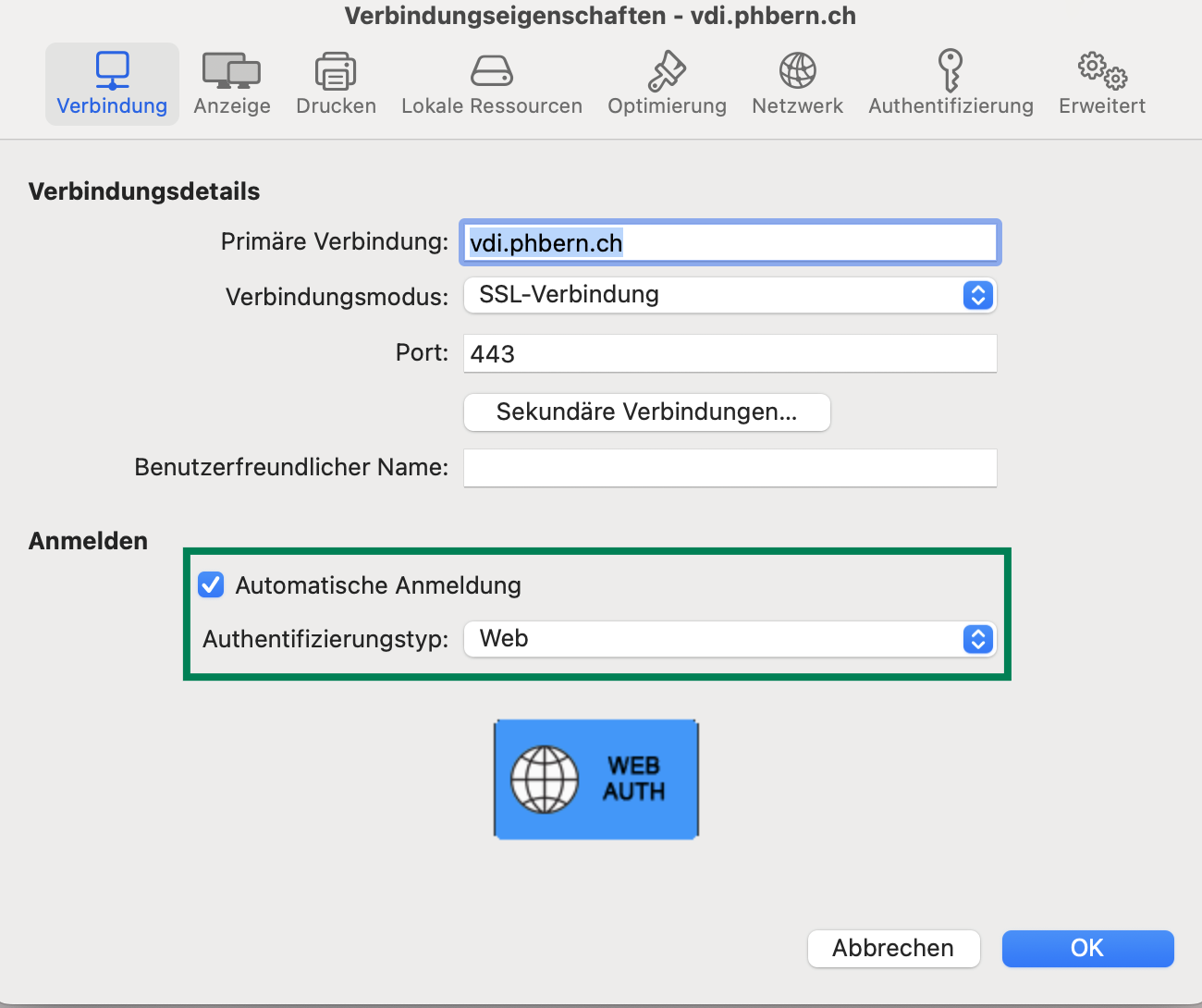Open the Anzeige settings icon
1202x1008 pixels.
pos(231,83)
